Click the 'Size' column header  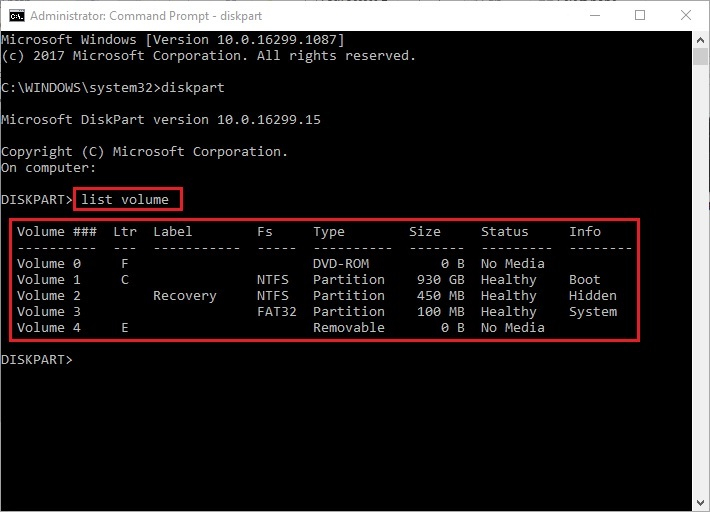[425, 232]
